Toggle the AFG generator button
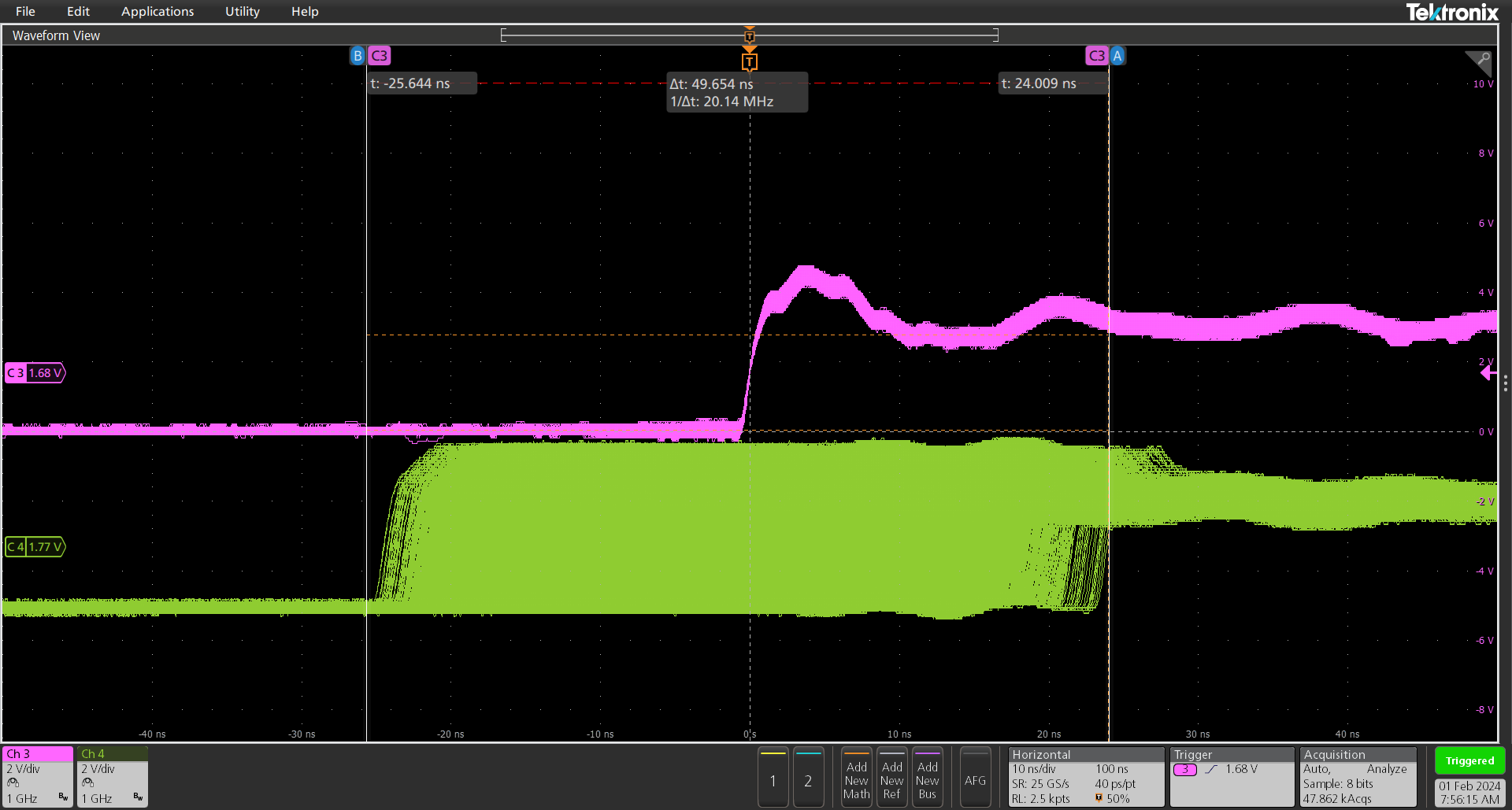Image resolution: width=1512 pixels, height=810 pixels. pos(975,778)
